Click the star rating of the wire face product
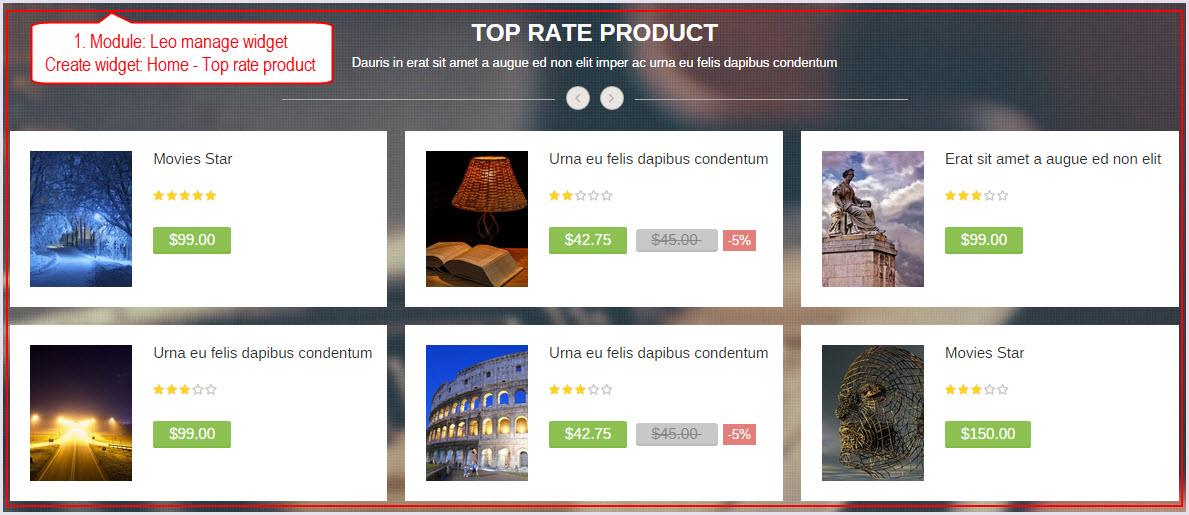 point(977,390)
